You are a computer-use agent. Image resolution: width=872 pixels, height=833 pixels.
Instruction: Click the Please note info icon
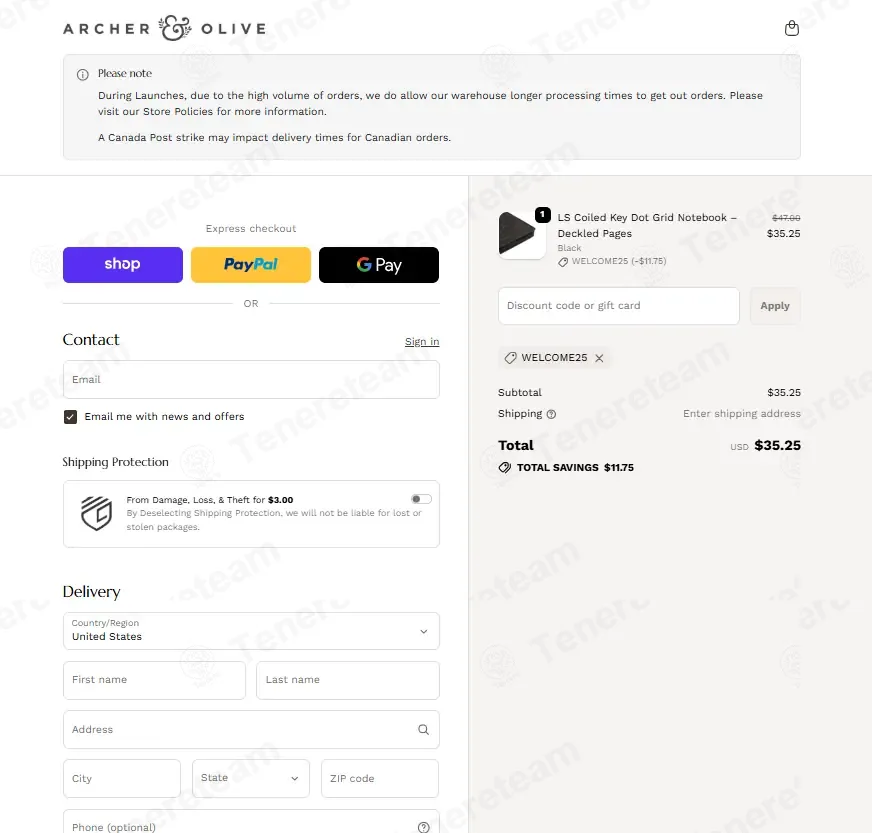(82, 74)
